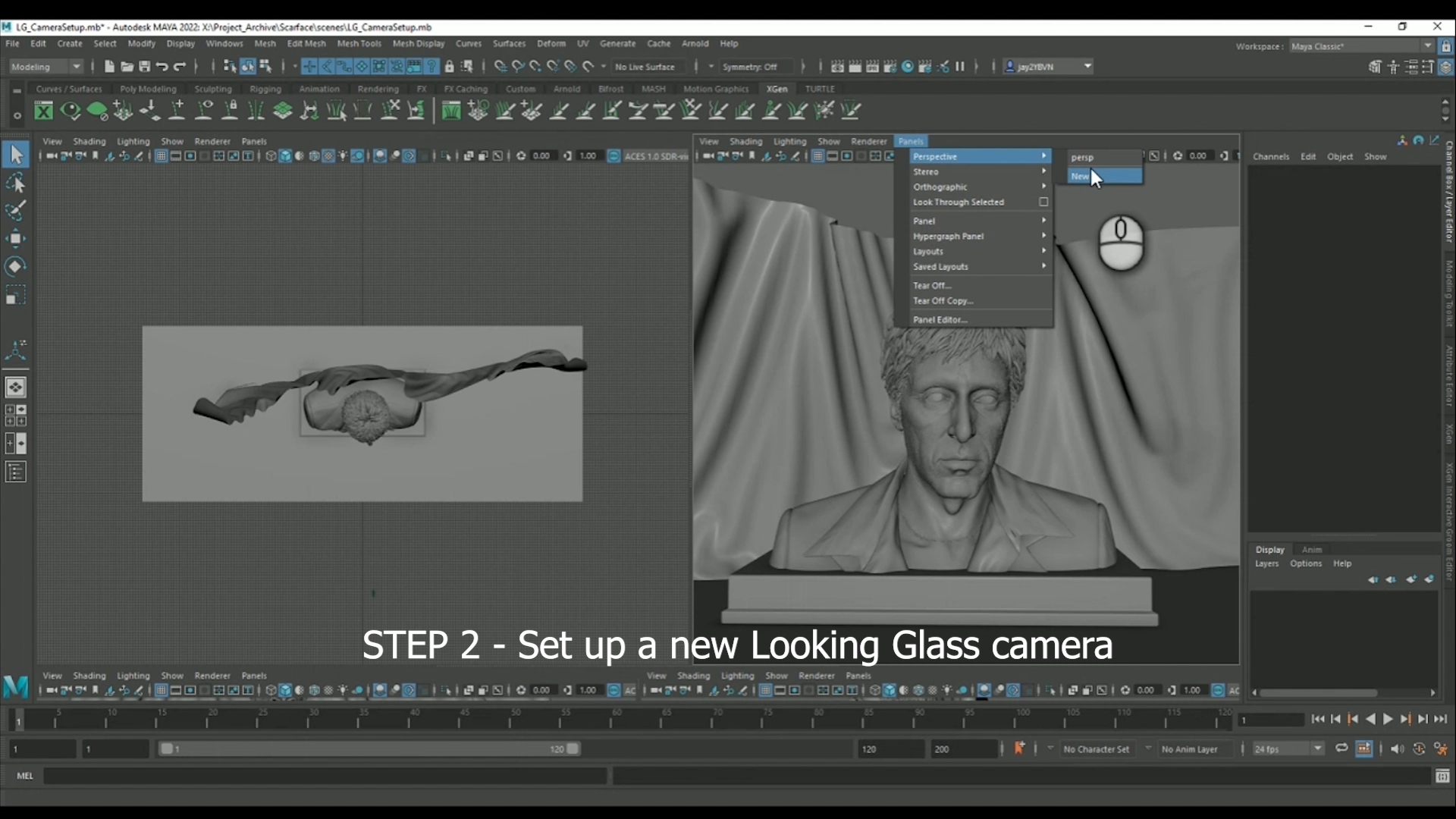Open the Outliner toggle in sidebar
The image size is (1456, 819).
[15, 472]
